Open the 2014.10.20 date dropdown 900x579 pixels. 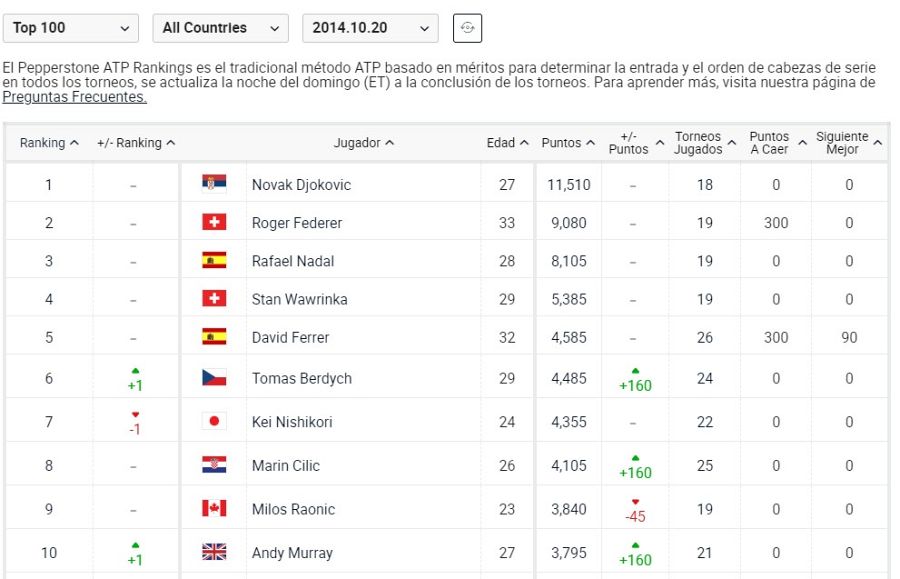pos(367,27)
